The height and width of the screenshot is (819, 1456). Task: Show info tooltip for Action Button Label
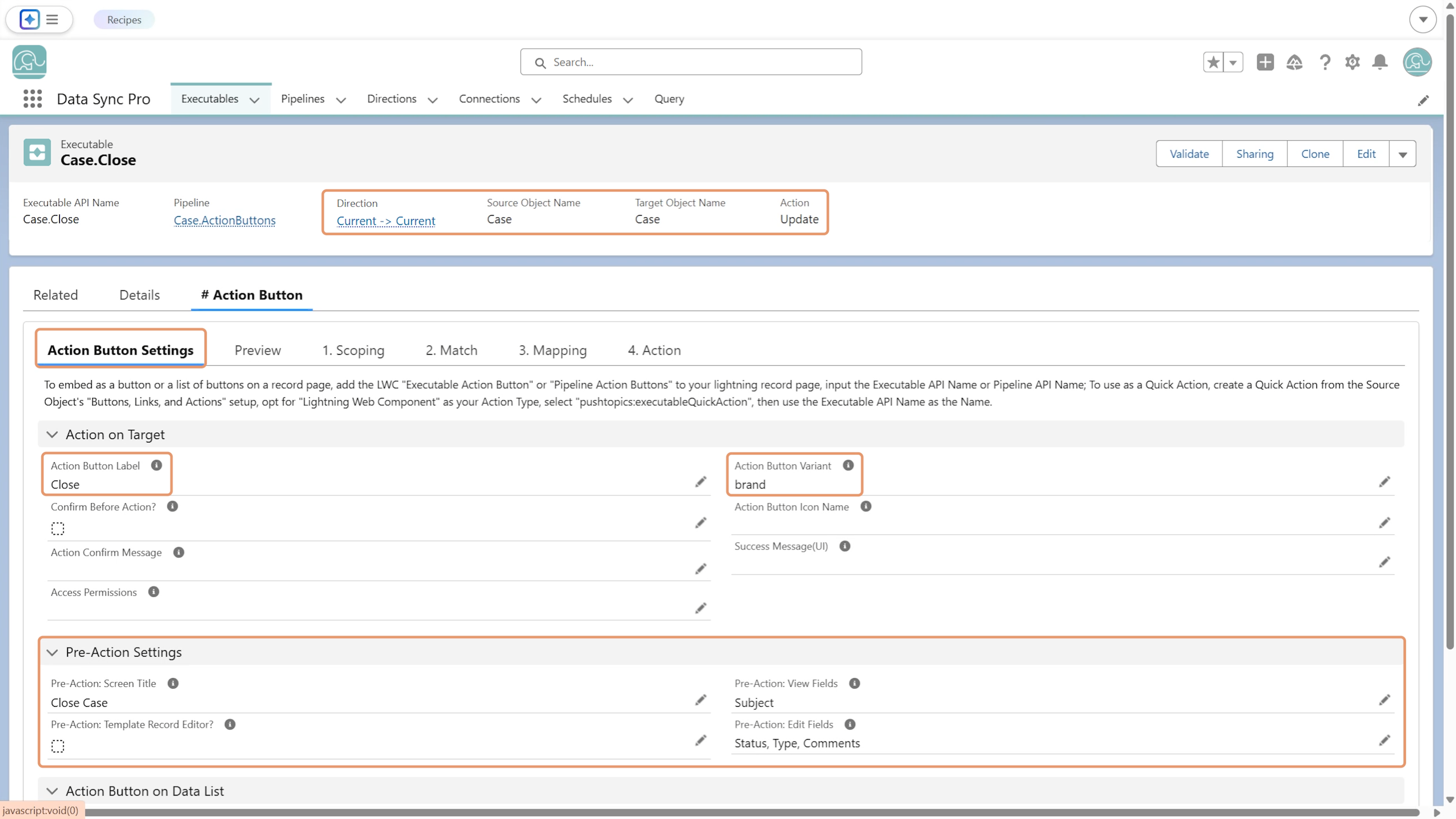[157, 465]
